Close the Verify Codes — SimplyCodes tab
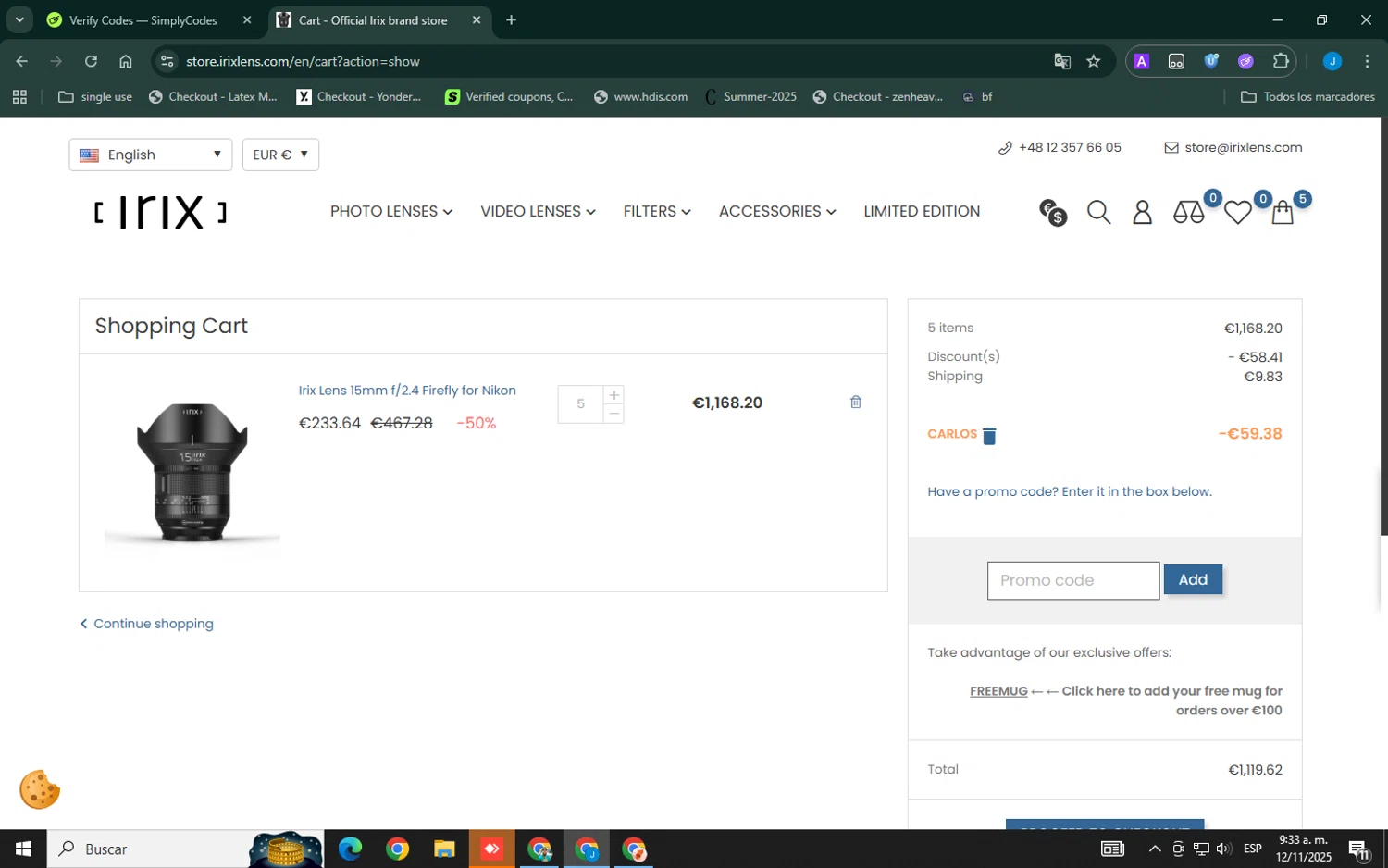Screen dimensions: 1388x868 coord(247,19)
